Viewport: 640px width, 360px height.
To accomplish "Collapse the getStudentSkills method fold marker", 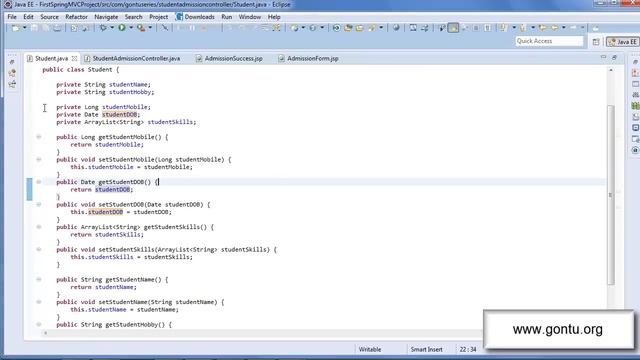I will pyautogui.click(x=39, y=227).
